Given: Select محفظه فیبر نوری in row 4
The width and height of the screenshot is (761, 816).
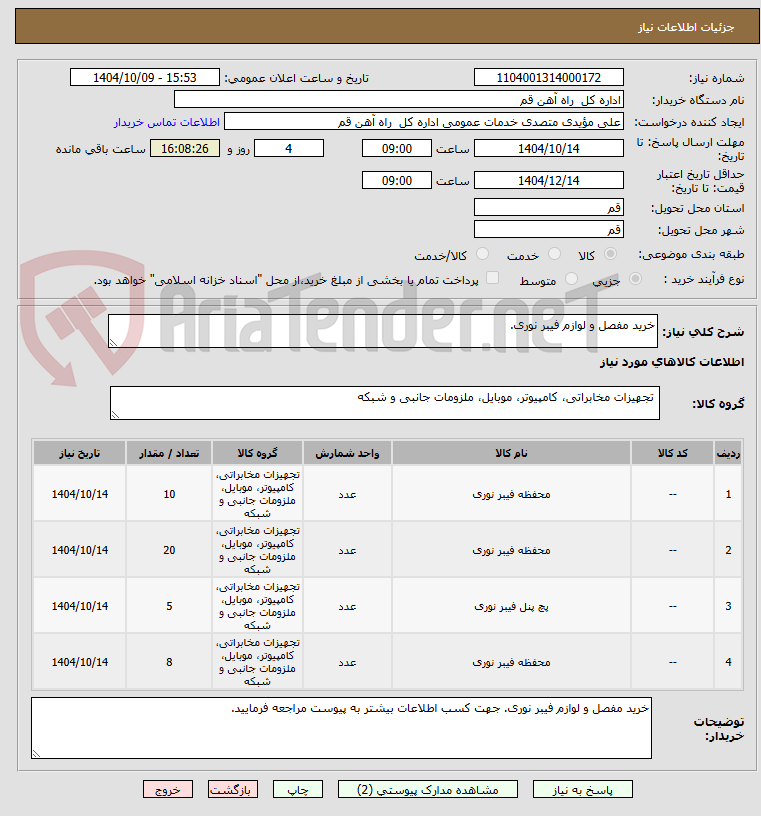Looking at the screenshot, I should (511, 662).
